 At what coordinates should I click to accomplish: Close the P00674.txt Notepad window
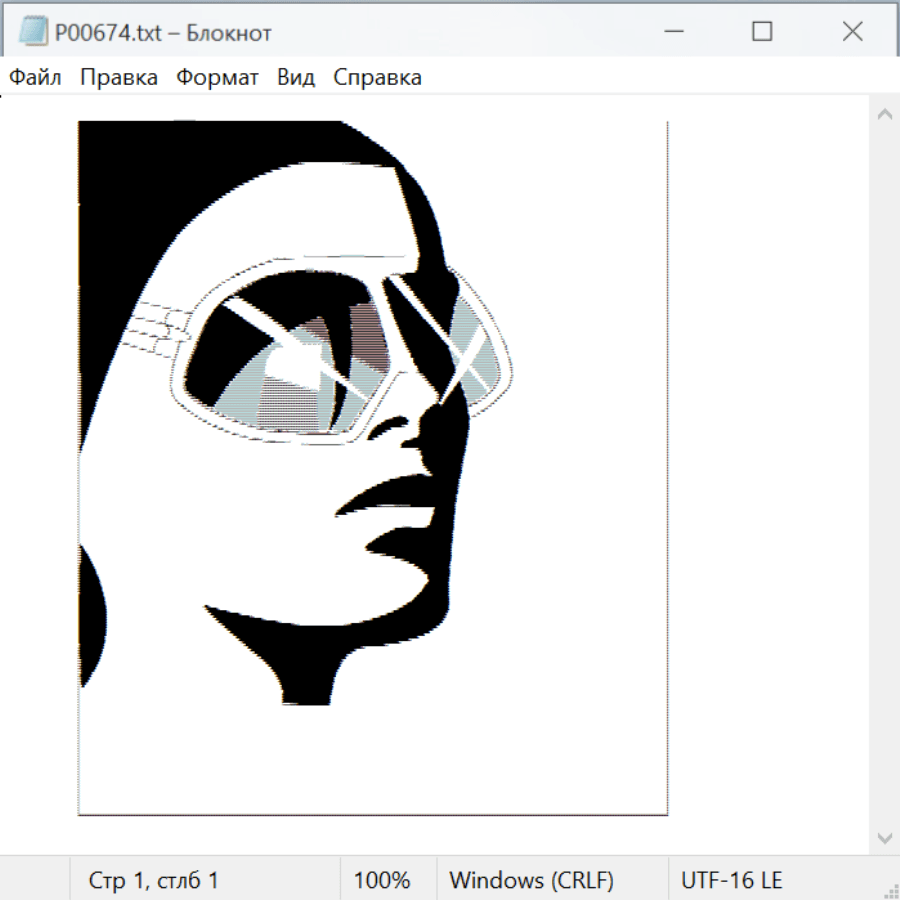[x=852, y=32]
